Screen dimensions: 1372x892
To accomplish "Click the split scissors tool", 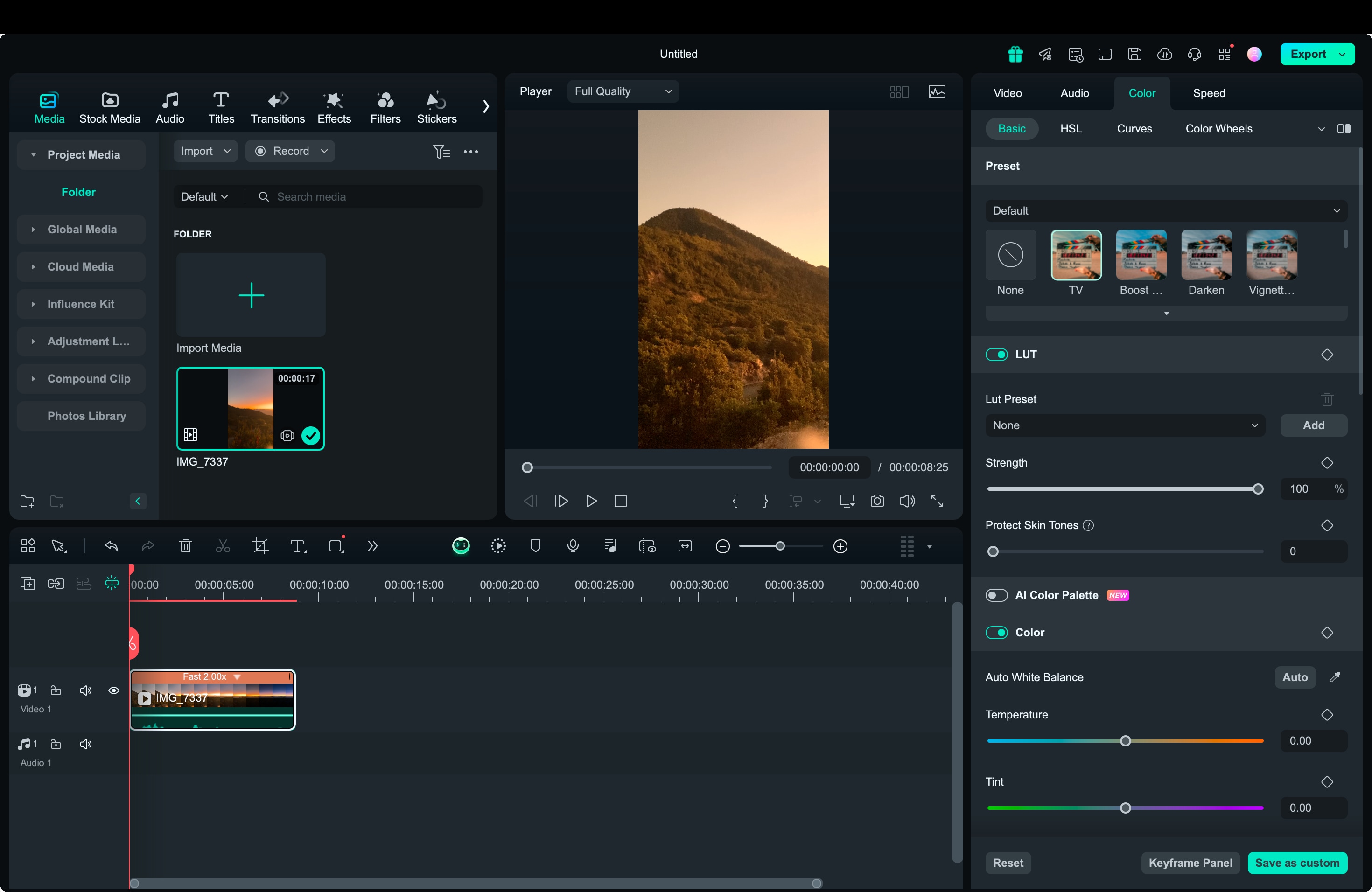I will tap(223, 546).
